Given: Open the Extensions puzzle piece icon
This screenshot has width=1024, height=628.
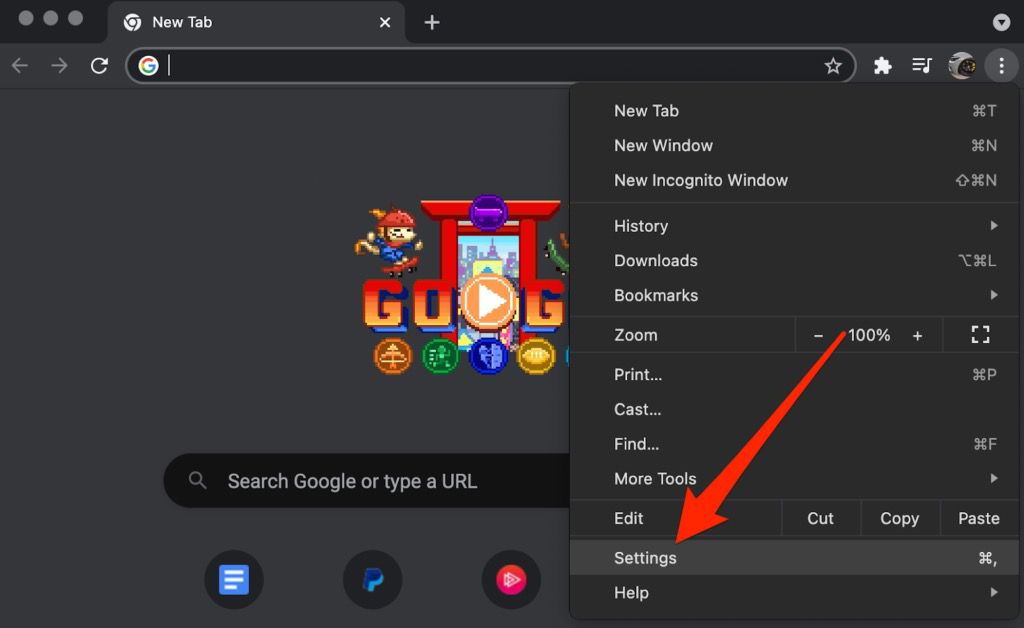Looking at the screenshot, I should [x=882, y=65].
